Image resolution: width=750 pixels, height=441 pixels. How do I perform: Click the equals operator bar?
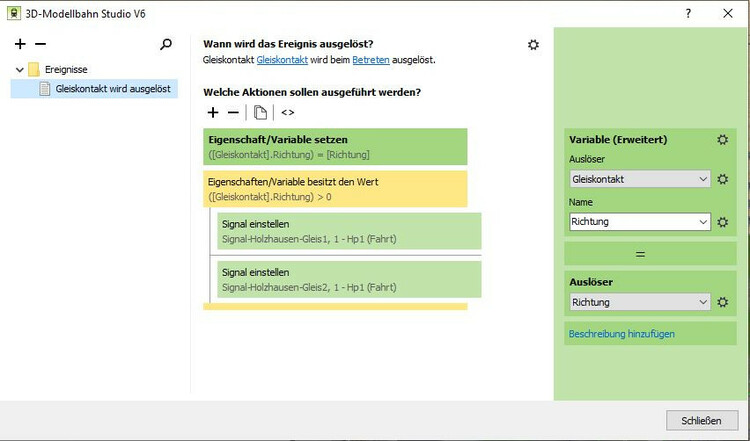[x=650, y=254]
